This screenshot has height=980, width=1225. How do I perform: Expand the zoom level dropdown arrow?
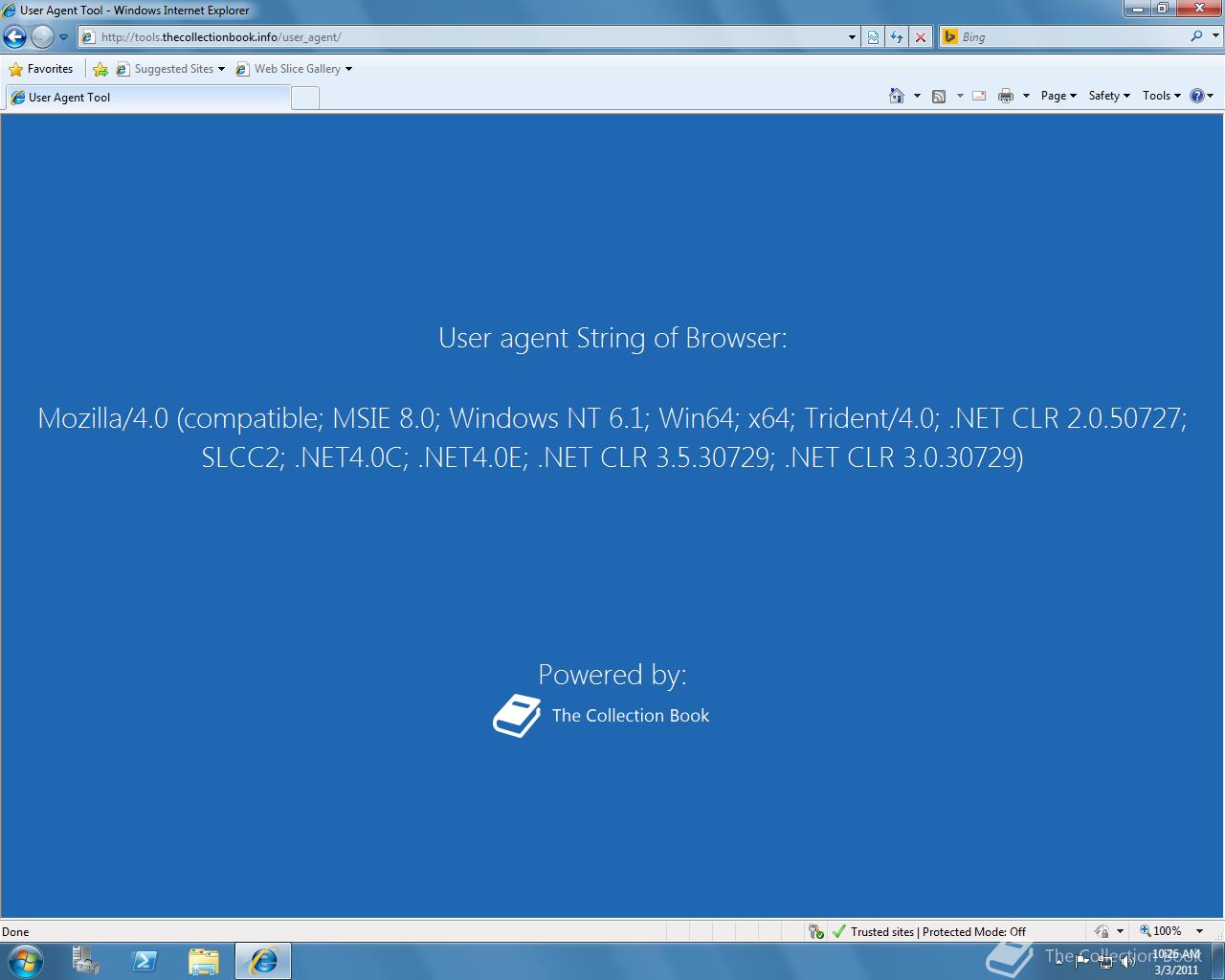coord(1199,931)
